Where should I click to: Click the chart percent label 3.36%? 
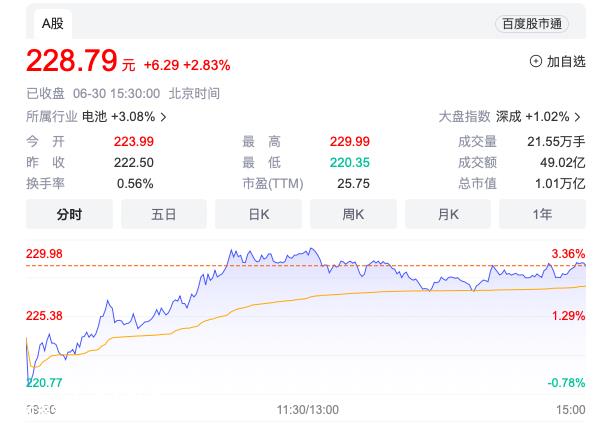click(x=568, y=254)
